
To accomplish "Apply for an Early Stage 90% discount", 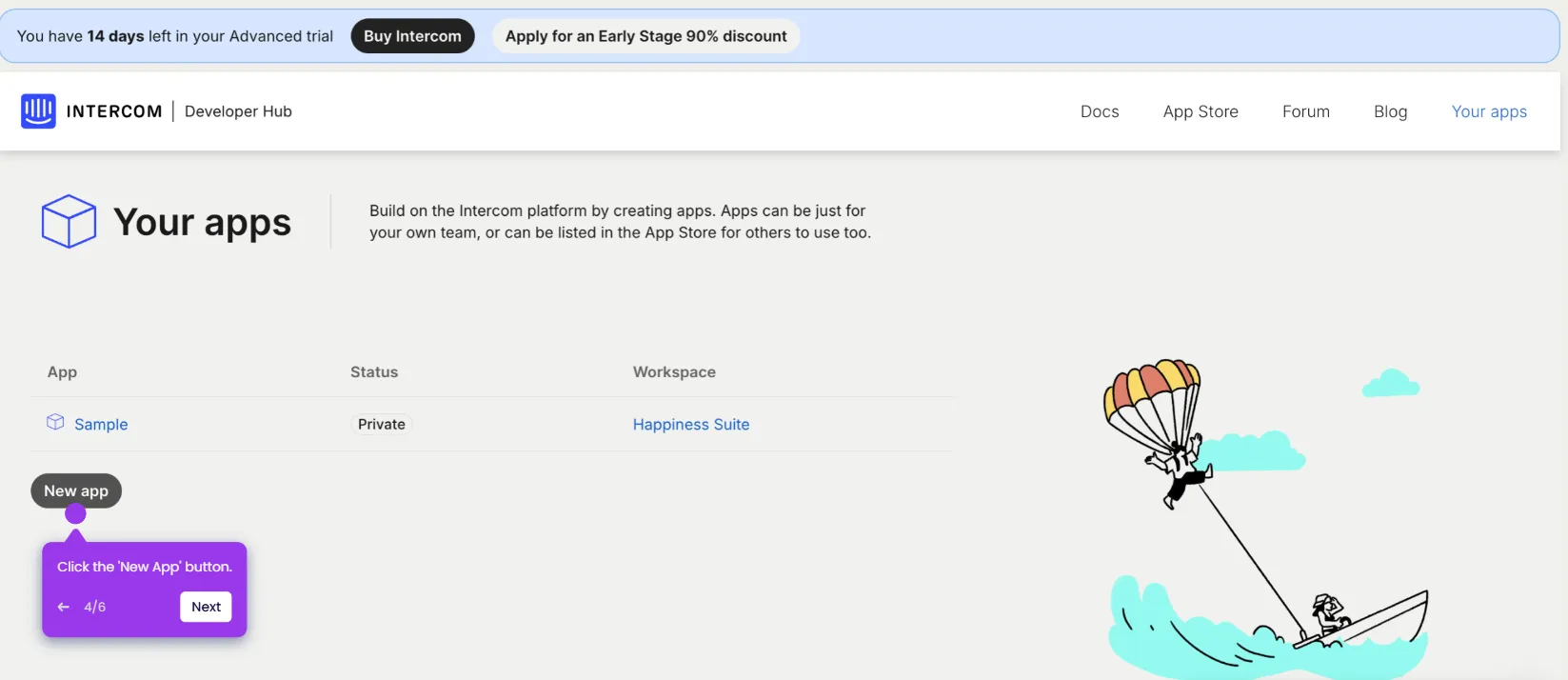I will [x=645, y=36].
